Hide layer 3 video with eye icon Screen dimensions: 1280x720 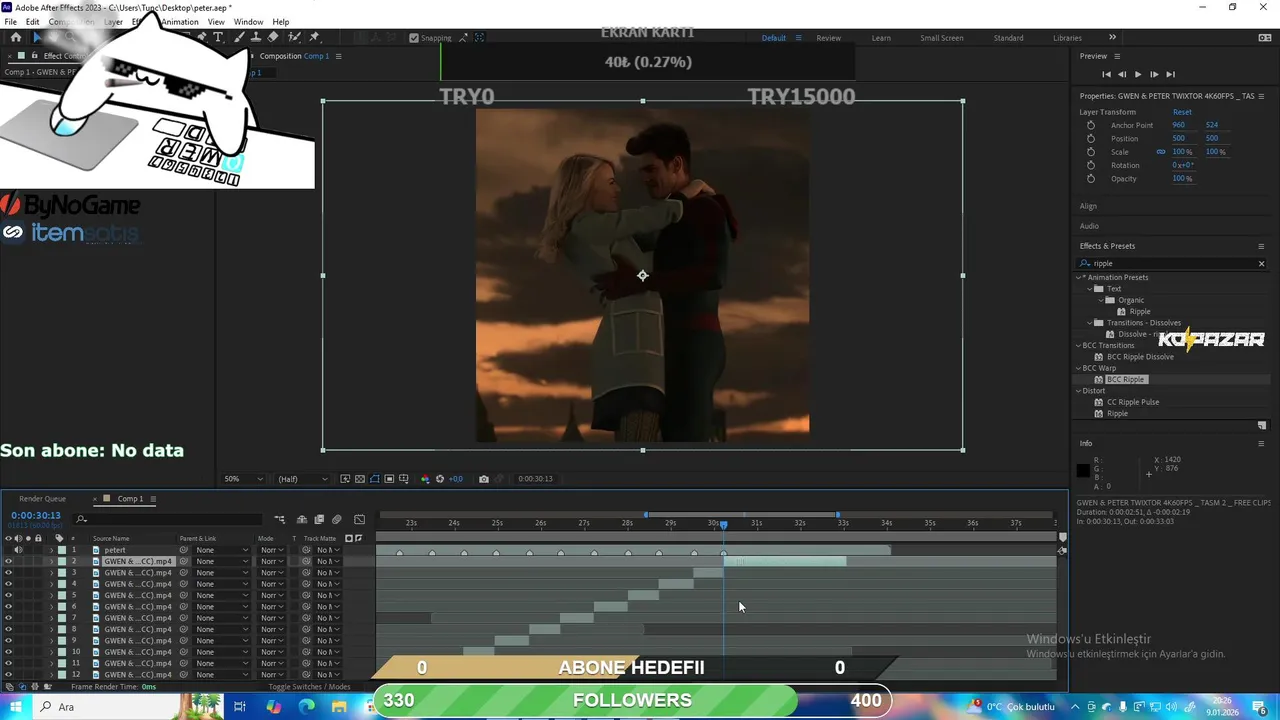8,573
